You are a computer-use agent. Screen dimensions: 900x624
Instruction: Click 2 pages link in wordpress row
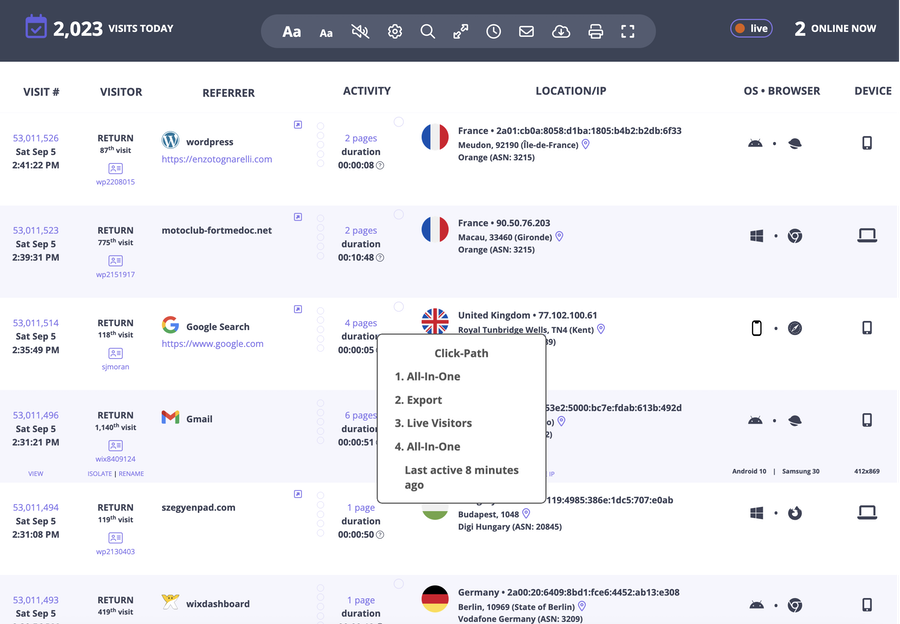click(x=361, y=138)
